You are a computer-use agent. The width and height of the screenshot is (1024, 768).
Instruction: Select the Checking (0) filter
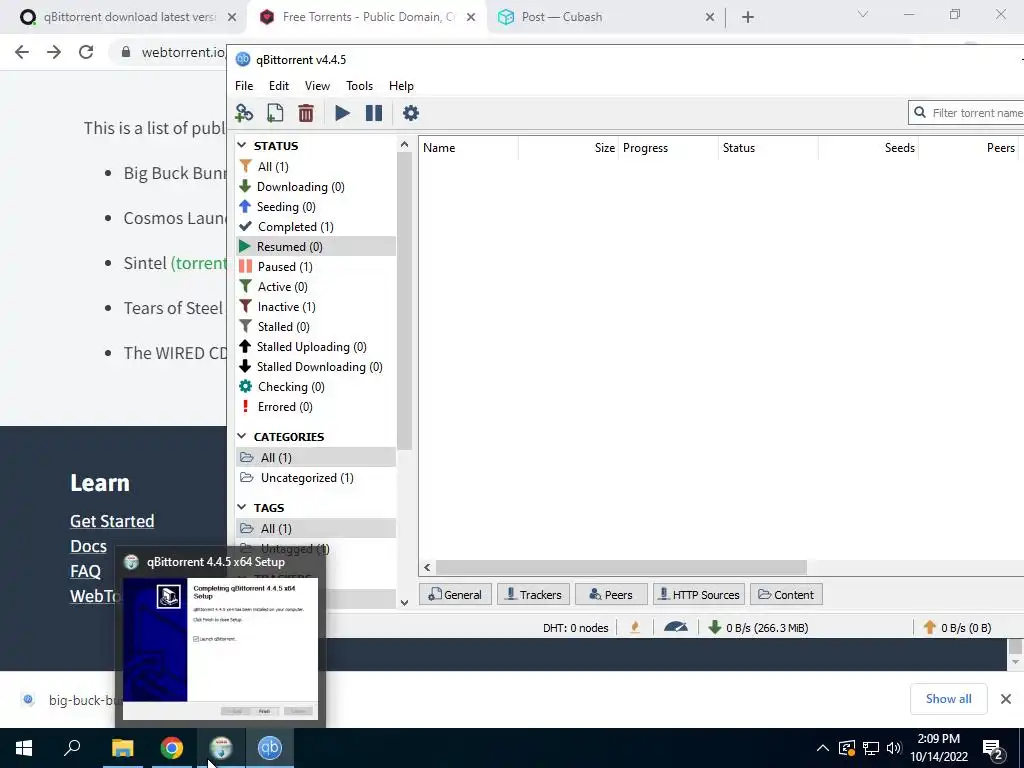click(316, 387)
